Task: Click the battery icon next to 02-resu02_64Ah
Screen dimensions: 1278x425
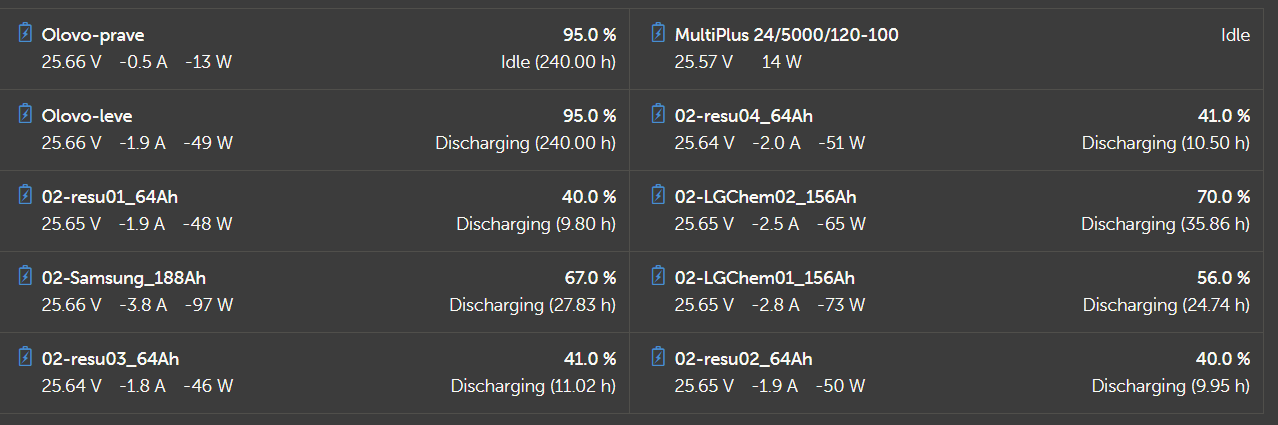Action: tap(658, 358)
